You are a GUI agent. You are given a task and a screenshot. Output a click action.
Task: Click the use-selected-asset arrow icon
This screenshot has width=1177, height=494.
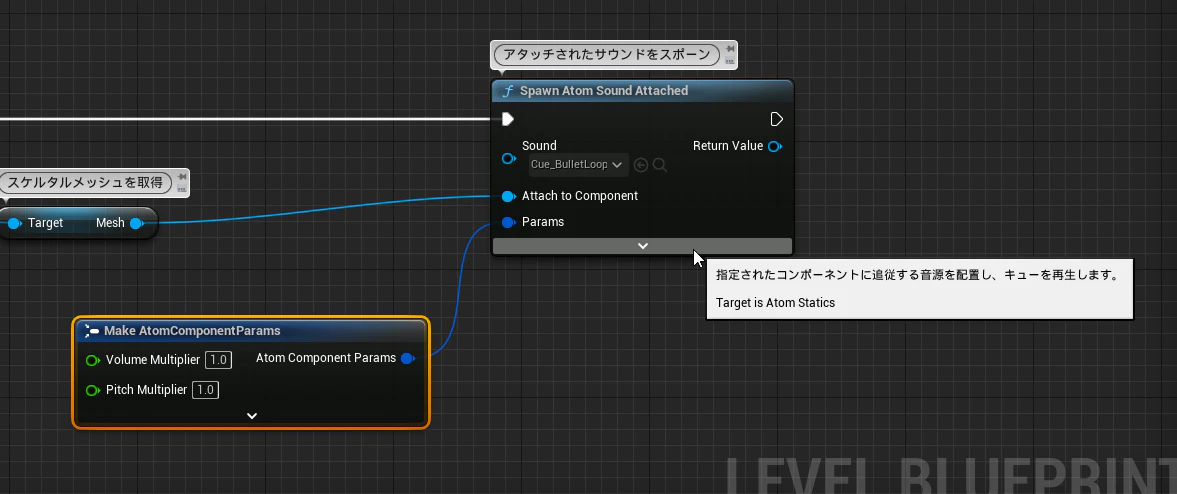pos(641,164)
